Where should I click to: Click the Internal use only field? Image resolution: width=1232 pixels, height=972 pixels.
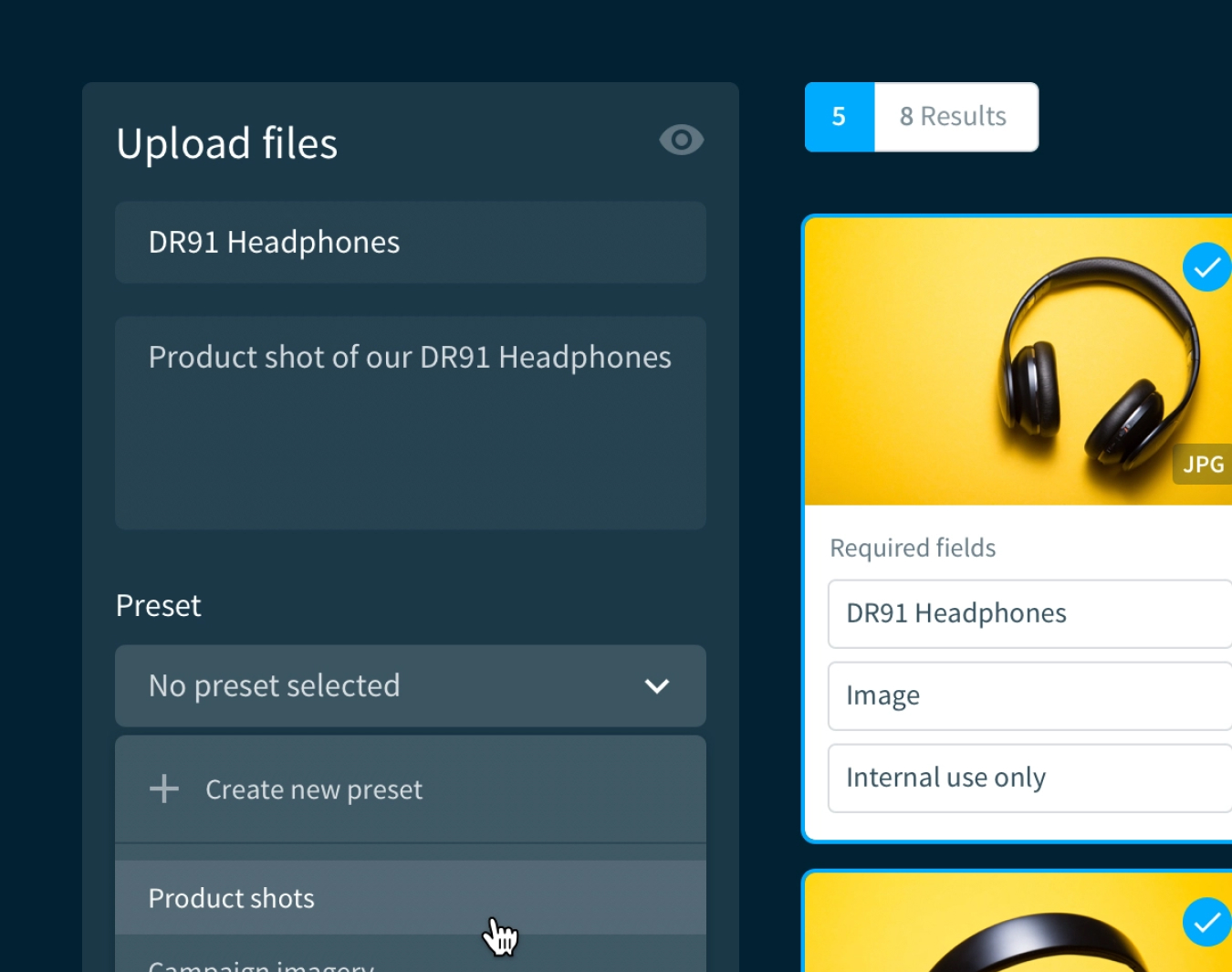tap(1030, 778)
